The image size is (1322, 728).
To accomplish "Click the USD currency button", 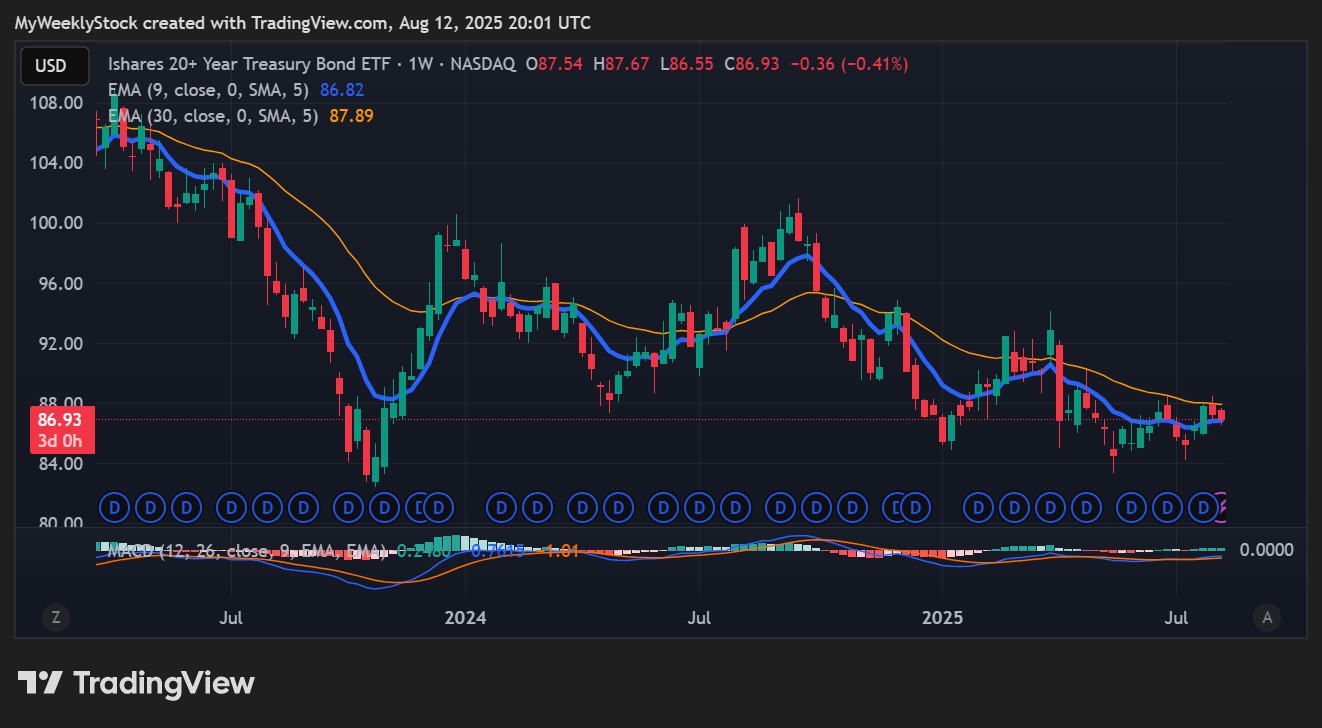I will [x=55, y=66].
